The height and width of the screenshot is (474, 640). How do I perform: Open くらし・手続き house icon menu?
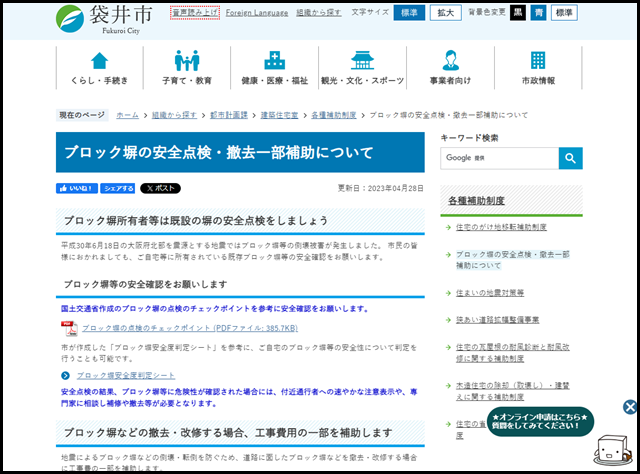100,67
